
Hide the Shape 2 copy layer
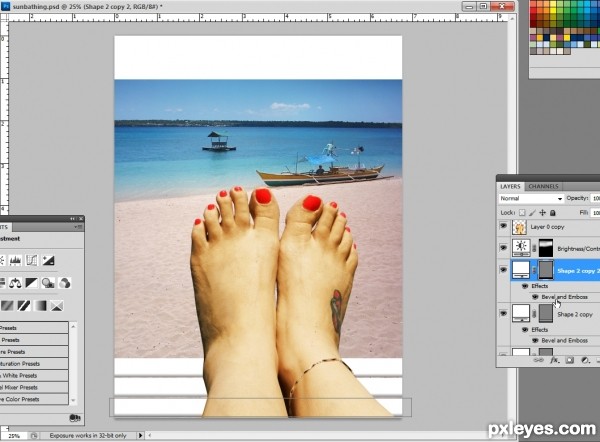504,313
